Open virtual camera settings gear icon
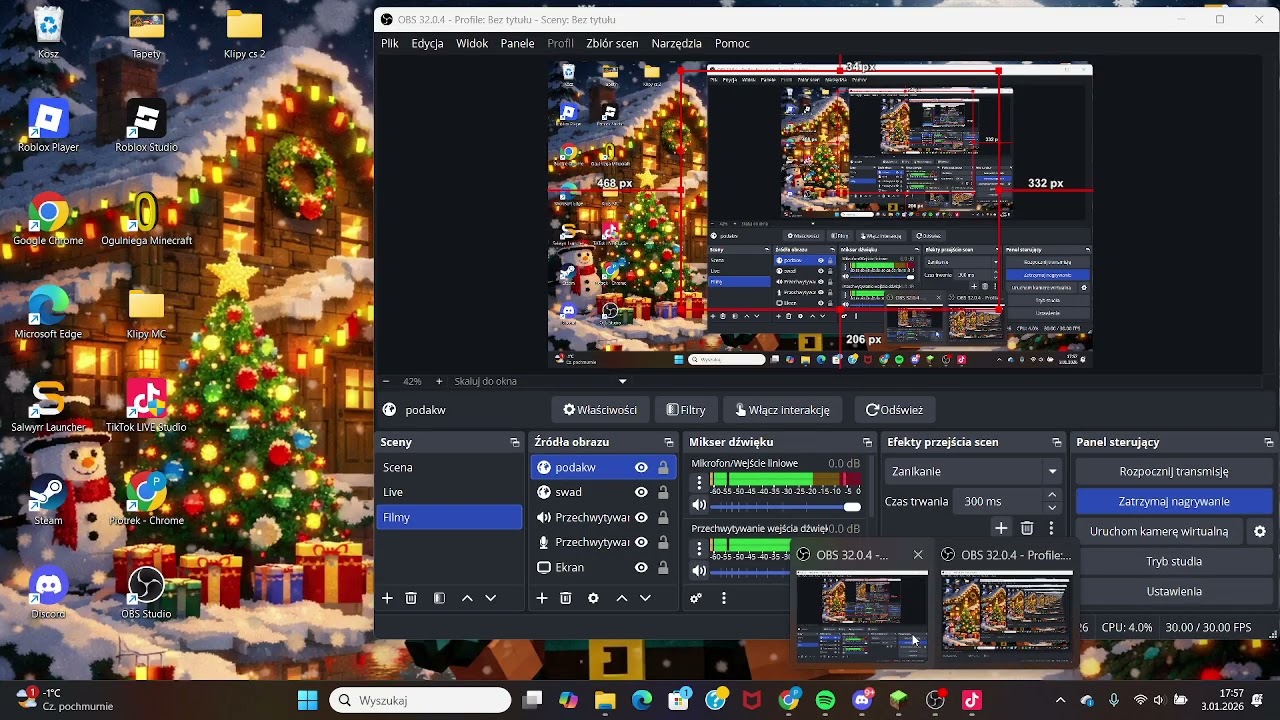Viewport: 1280px width, 720px height. (x=1260, y=531)
